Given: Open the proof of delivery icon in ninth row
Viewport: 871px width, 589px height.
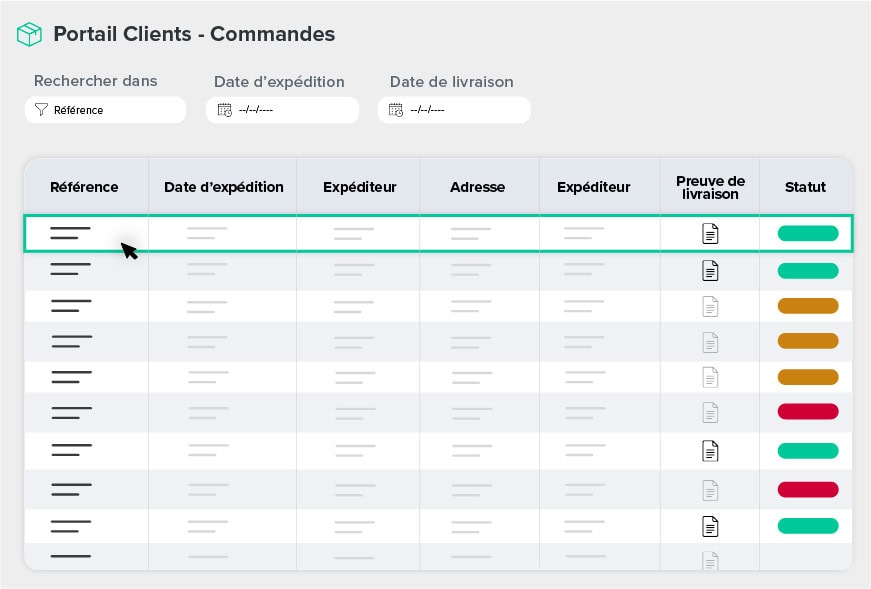Looking at the screenshot, I should [x=710, y=525].
